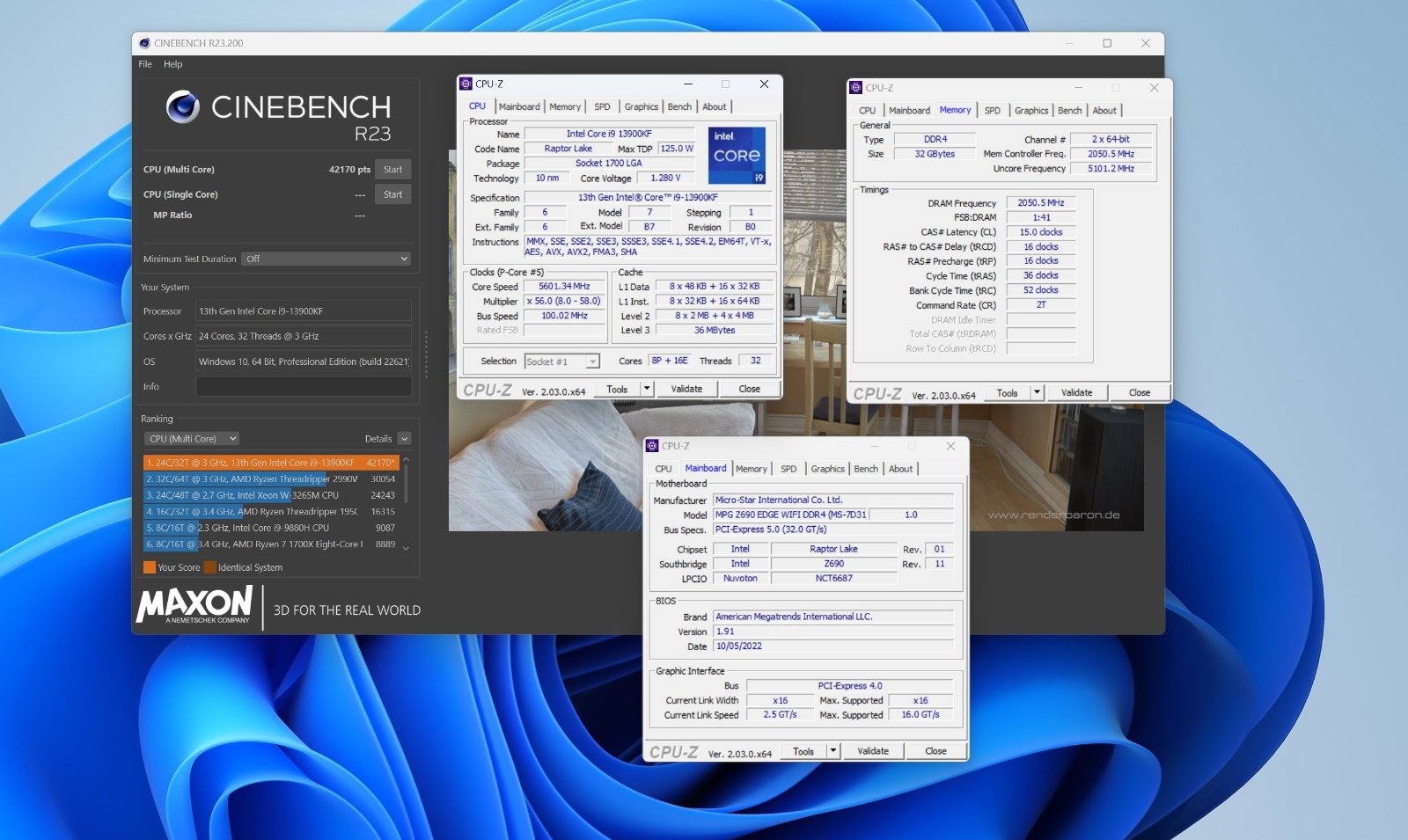Open the CPU (Multi Core) ranking dropdown
This screenshot has height=840, width=1408.
pyautogui.click(x=192, y=438)
